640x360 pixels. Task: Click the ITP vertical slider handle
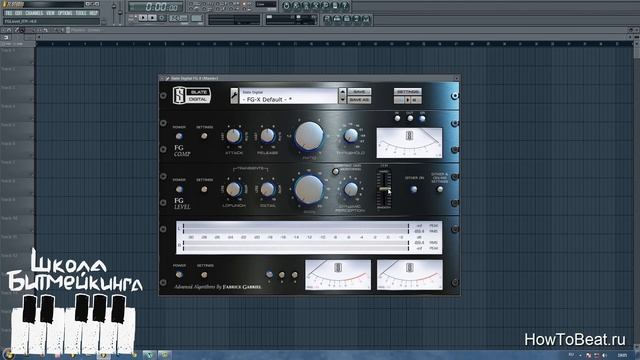tap(384, 189)
